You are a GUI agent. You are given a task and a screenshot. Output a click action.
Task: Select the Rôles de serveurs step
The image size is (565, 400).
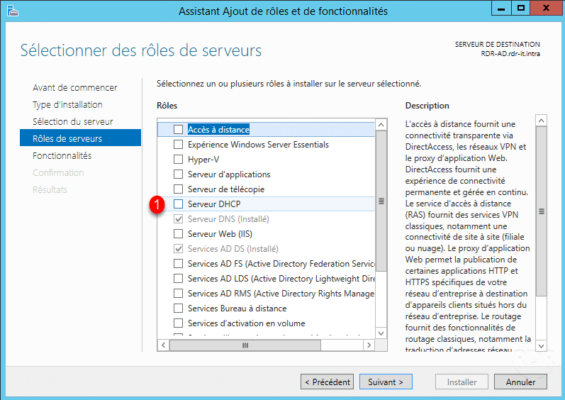pos(80,138)
